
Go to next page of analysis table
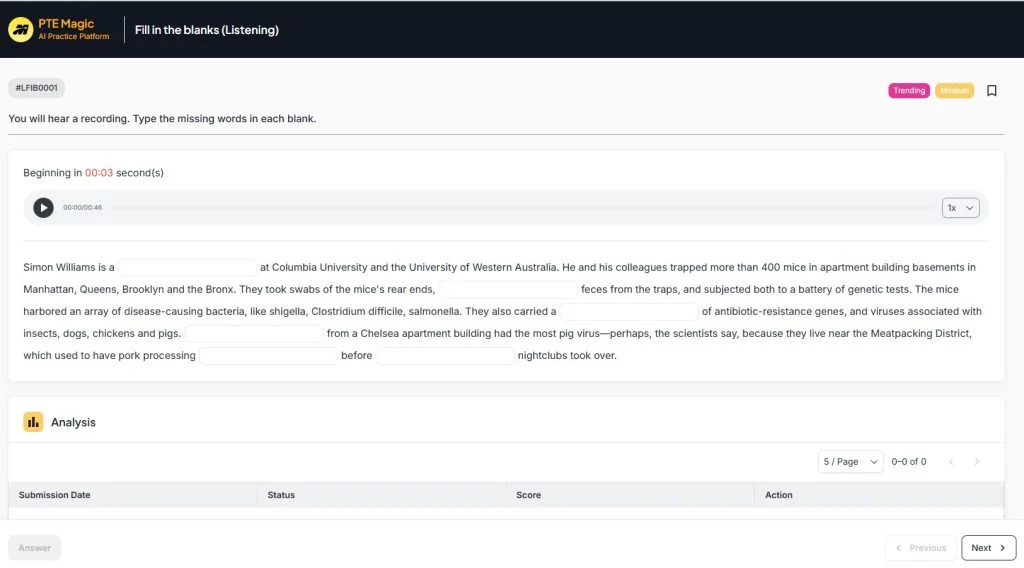(x=977, y=462)
